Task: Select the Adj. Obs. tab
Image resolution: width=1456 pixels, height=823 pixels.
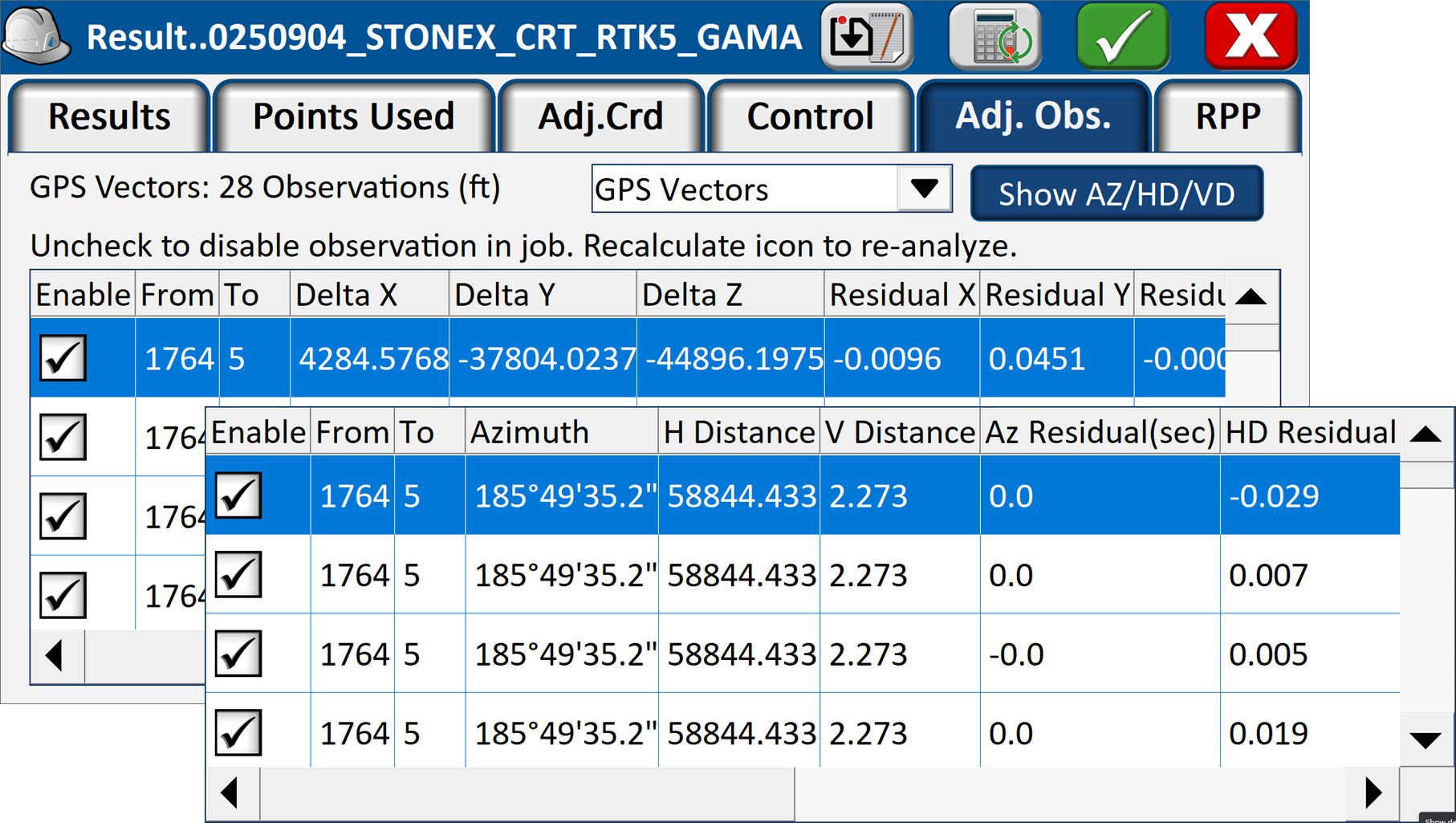Action: (1034, 116)
